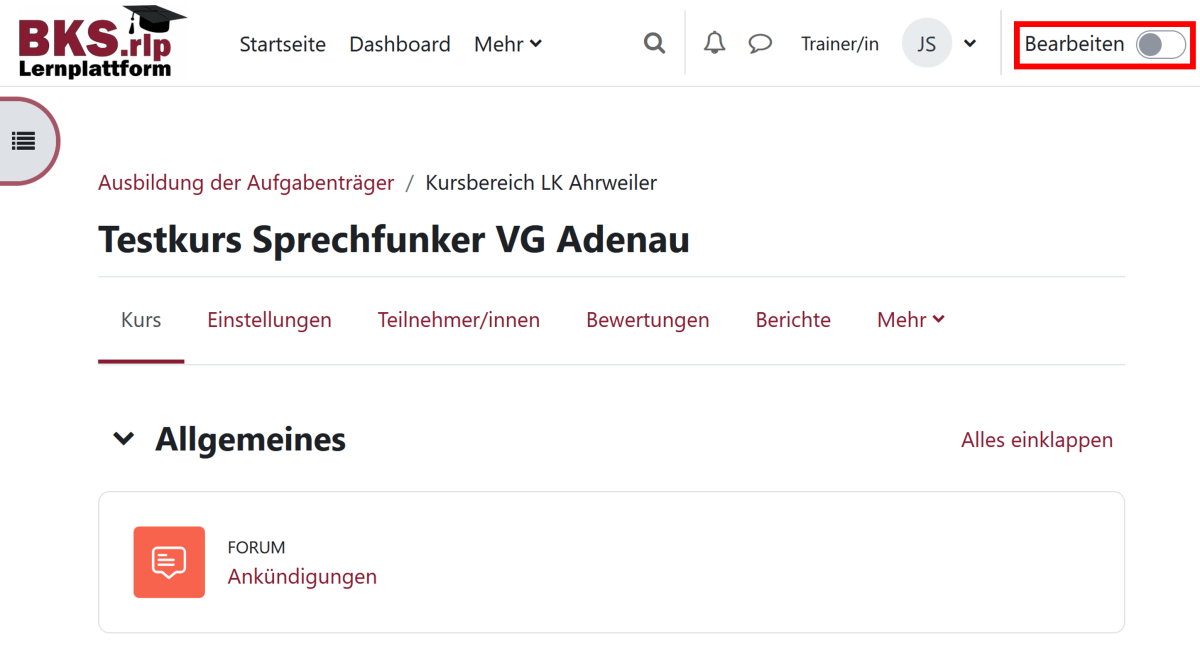Open the user menu dropdown arrow
This screenshot has height=666, width=1200.
tap(969, 44)
